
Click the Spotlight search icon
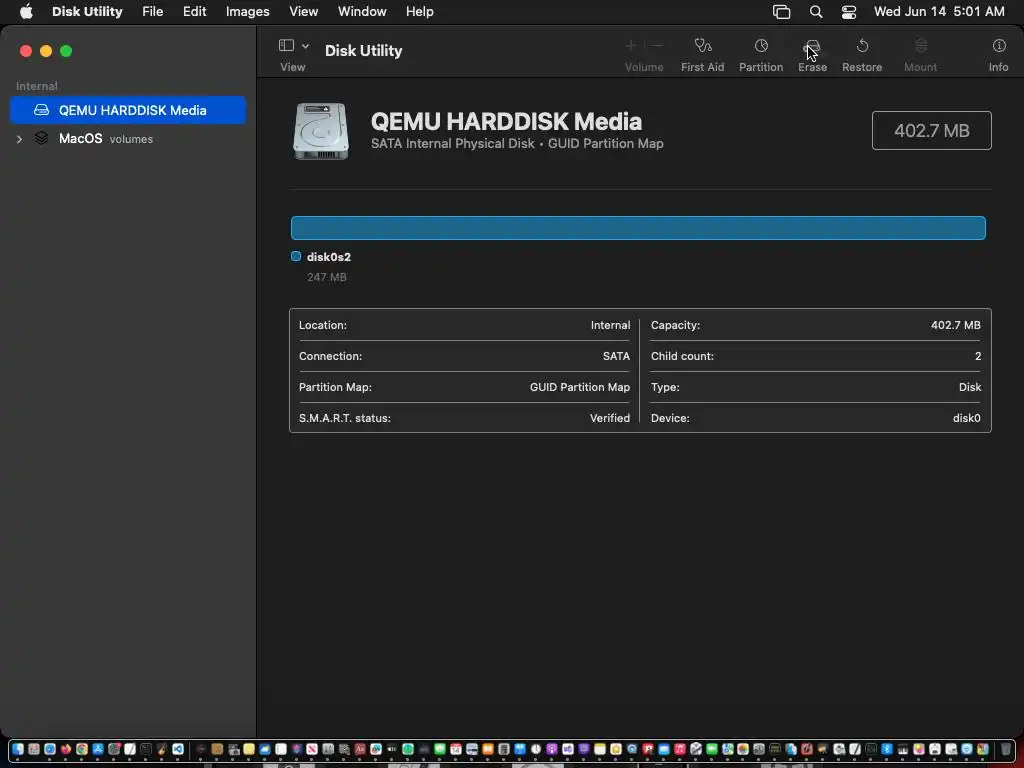[816, 12]
